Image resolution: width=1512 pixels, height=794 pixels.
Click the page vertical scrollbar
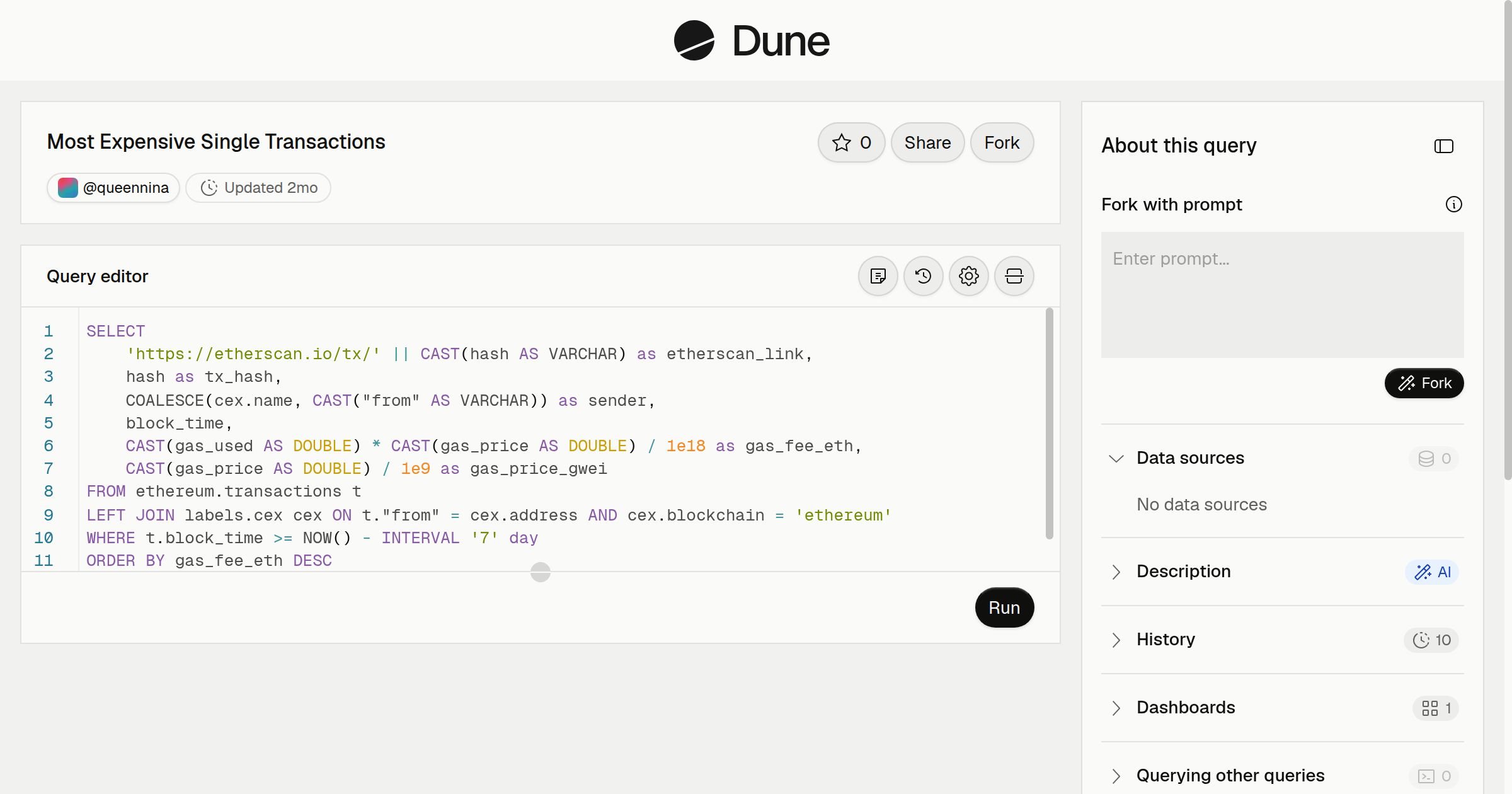tap(1508, 239)
